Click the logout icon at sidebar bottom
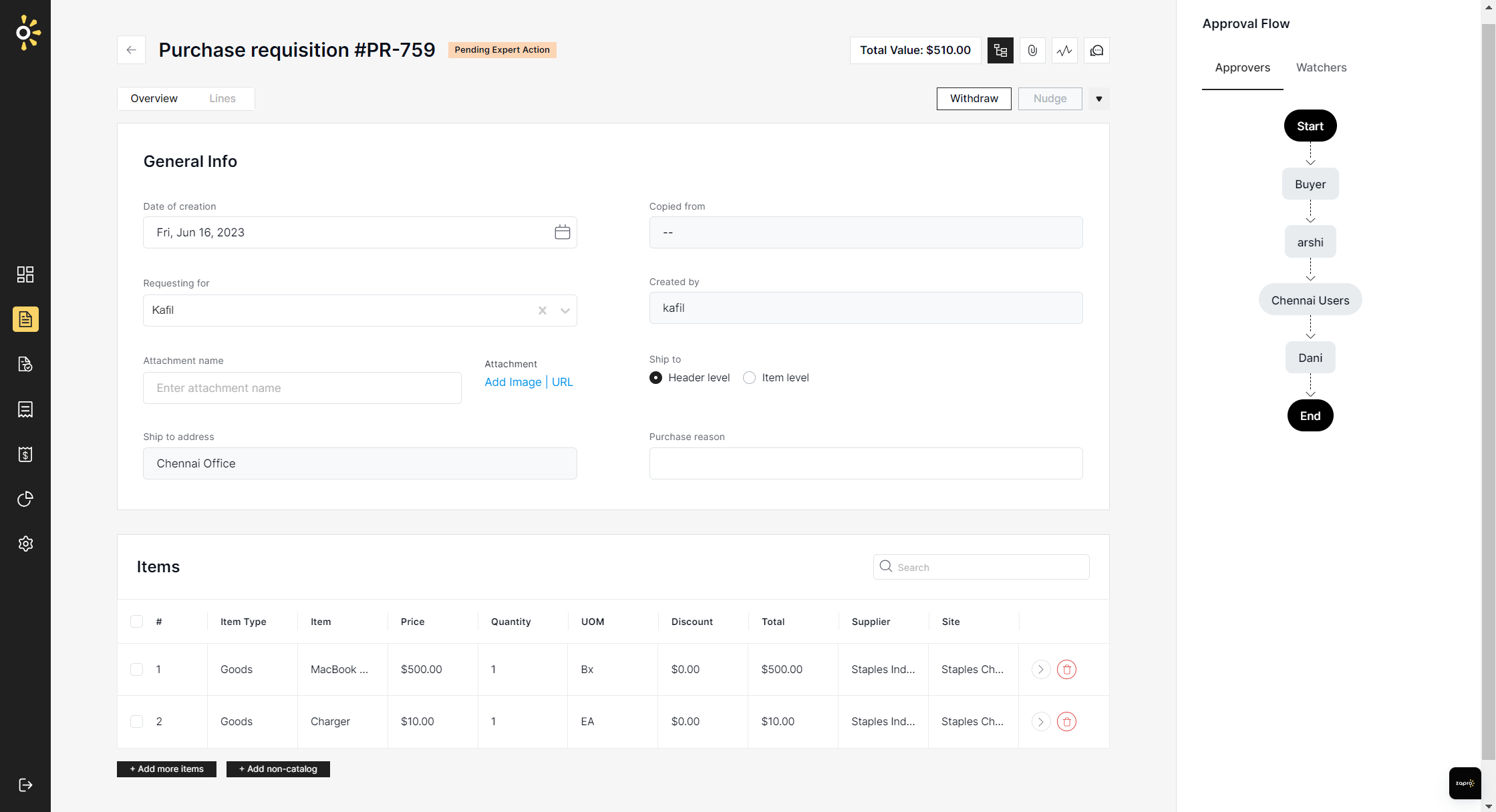1496x812 pixels. click(25, 785)
